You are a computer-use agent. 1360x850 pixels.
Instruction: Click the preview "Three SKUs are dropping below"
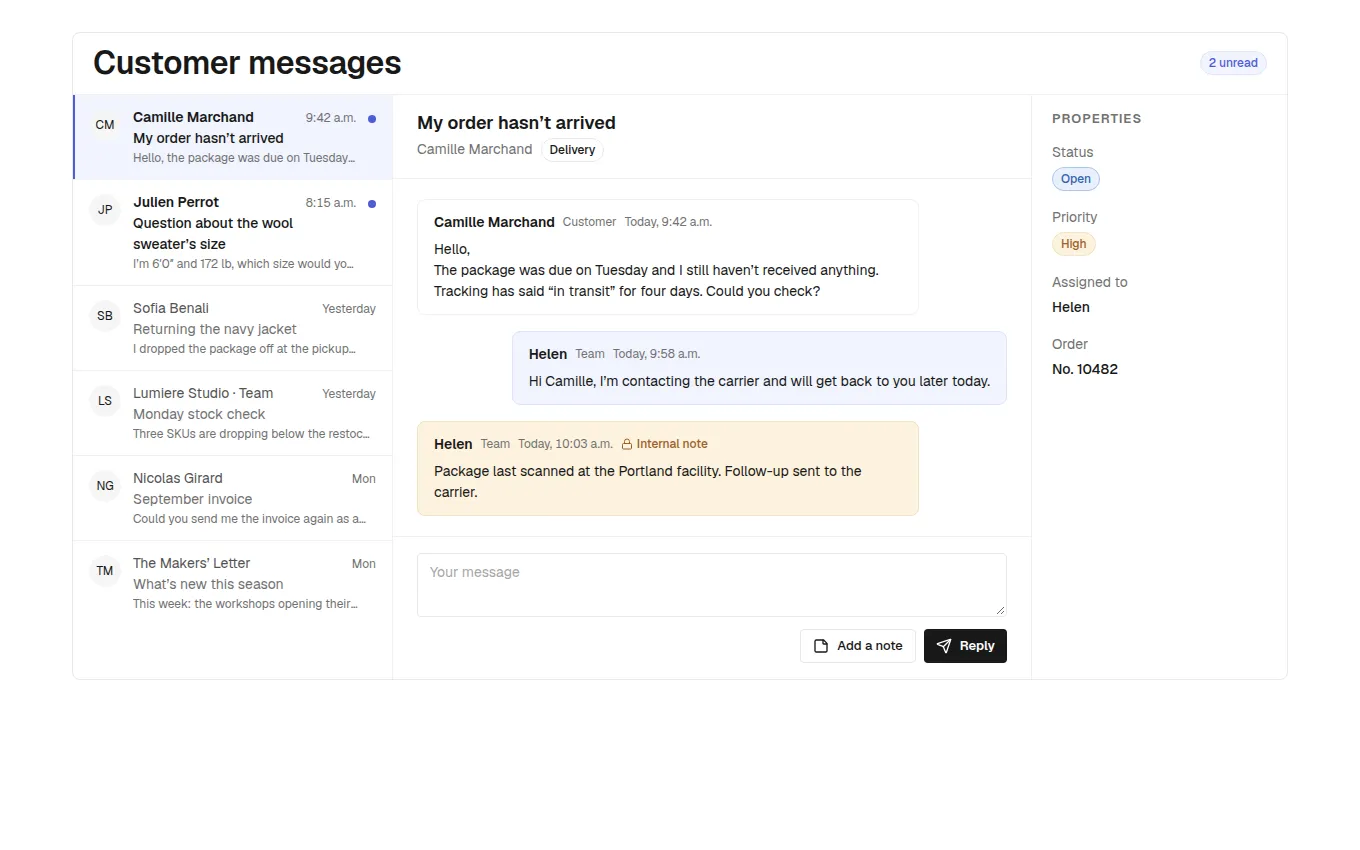(252, 434)
